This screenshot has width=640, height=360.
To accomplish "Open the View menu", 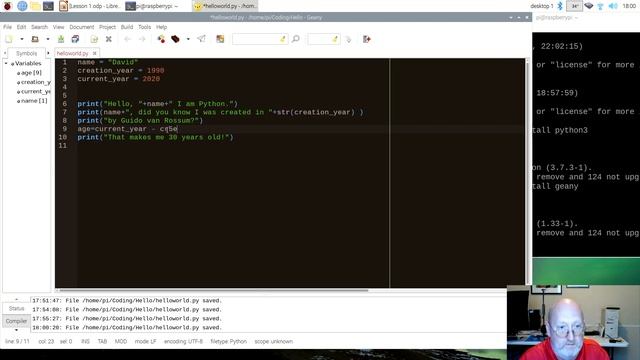I will pyautogui.click(x=58, y=27).
